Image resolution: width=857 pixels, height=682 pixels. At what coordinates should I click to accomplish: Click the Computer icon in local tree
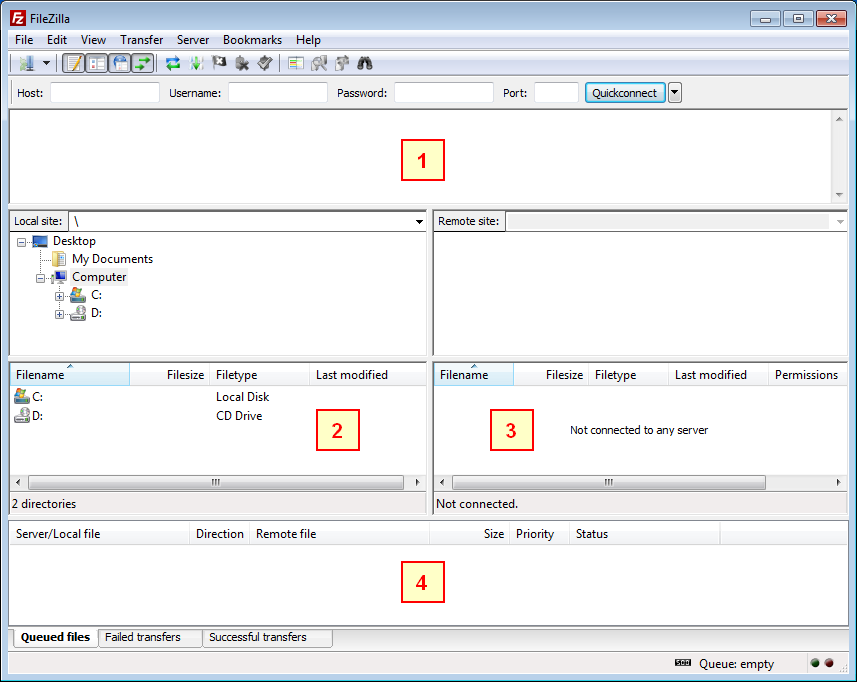coord(59,277)
